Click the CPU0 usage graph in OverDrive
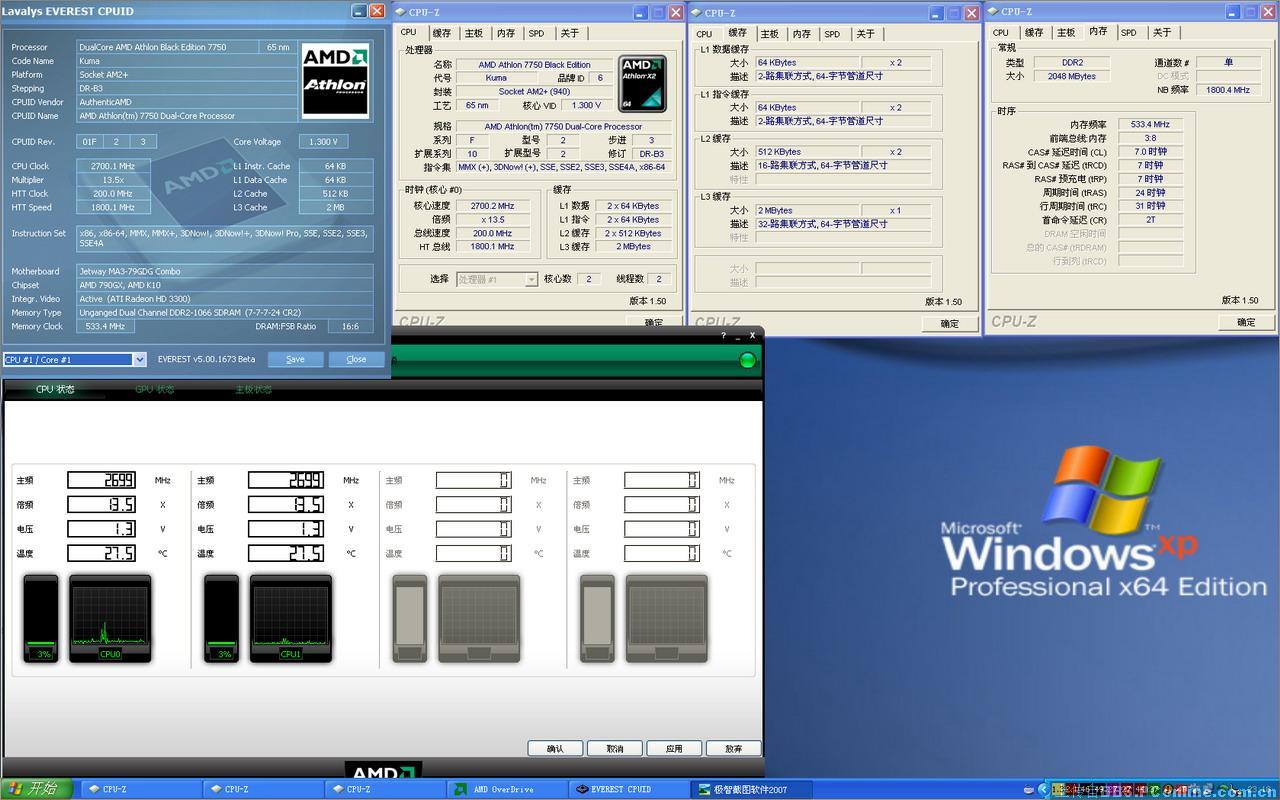 coord(110,619)
